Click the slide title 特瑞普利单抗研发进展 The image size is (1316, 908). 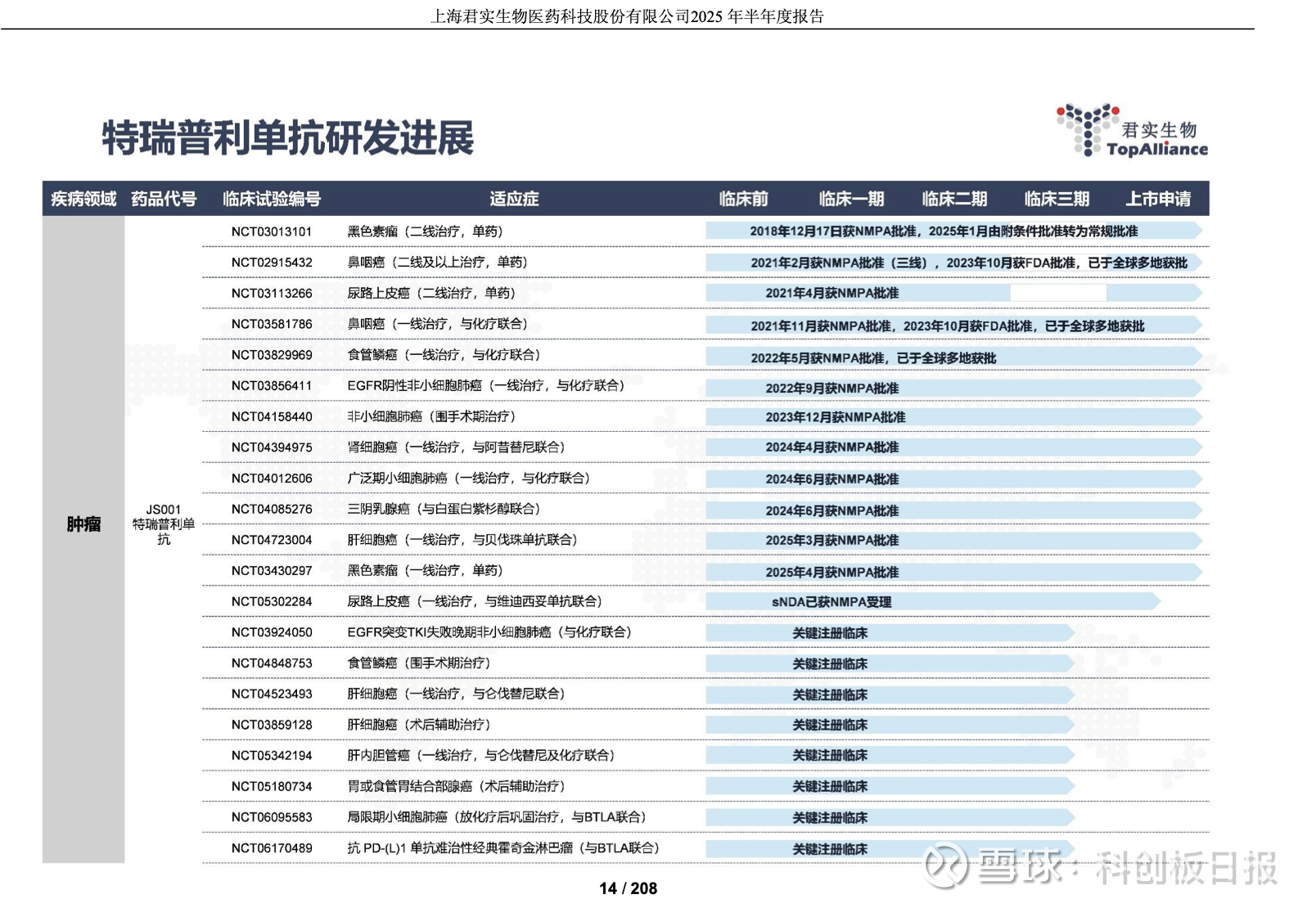click(x=288, y=137)
